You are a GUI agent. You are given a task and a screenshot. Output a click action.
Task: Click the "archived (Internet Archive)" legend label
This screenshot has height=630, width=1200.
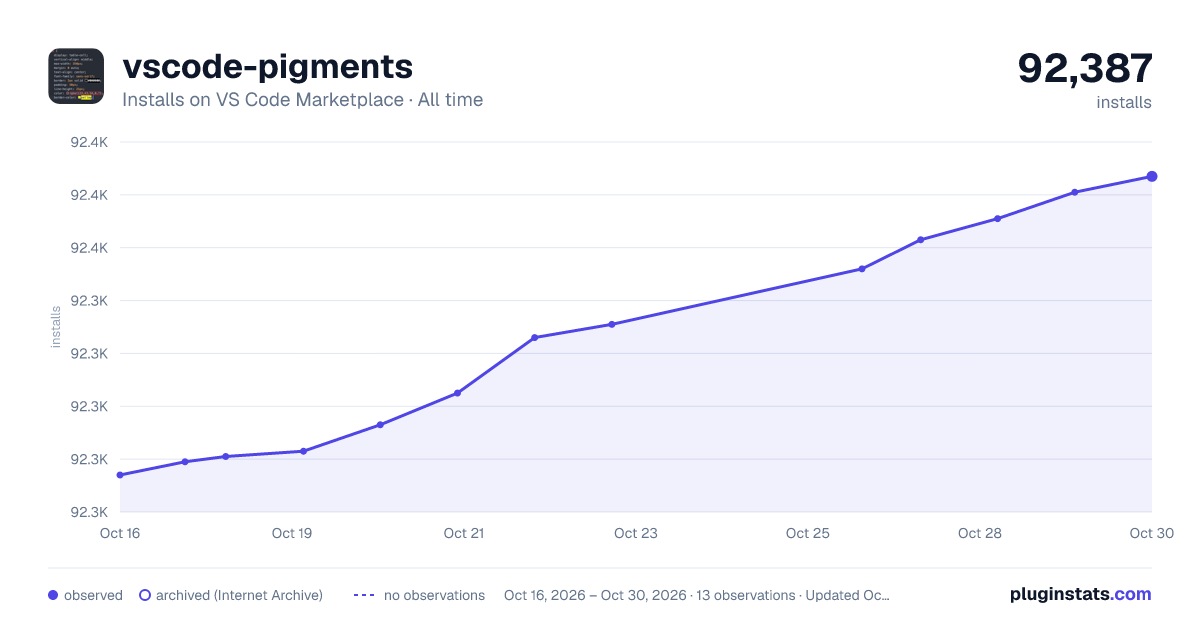click(239, 595)
